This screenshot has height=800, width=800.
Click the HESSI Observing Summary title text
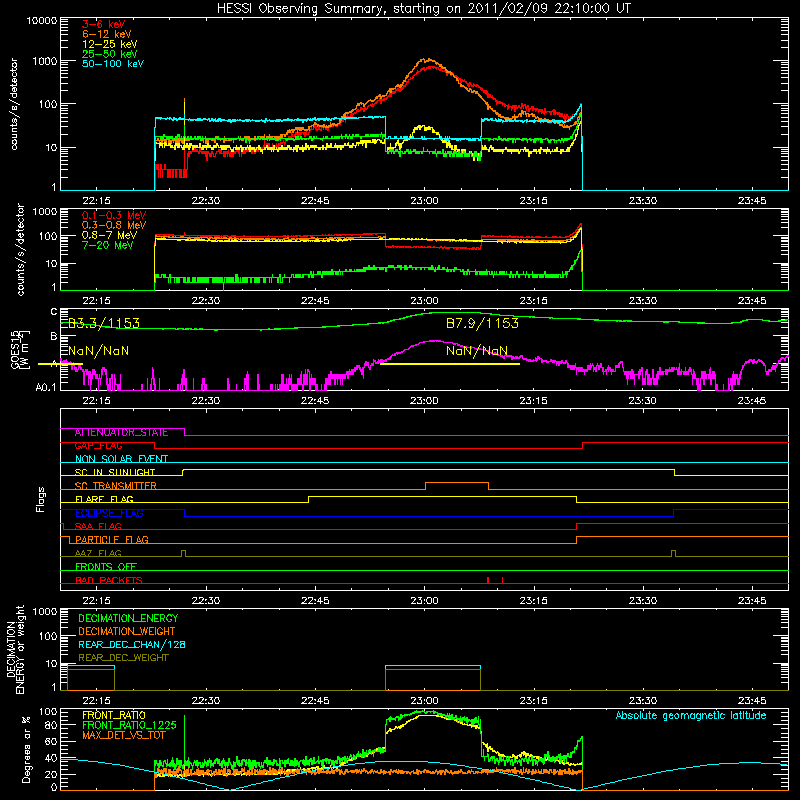[x=423, y=9]
